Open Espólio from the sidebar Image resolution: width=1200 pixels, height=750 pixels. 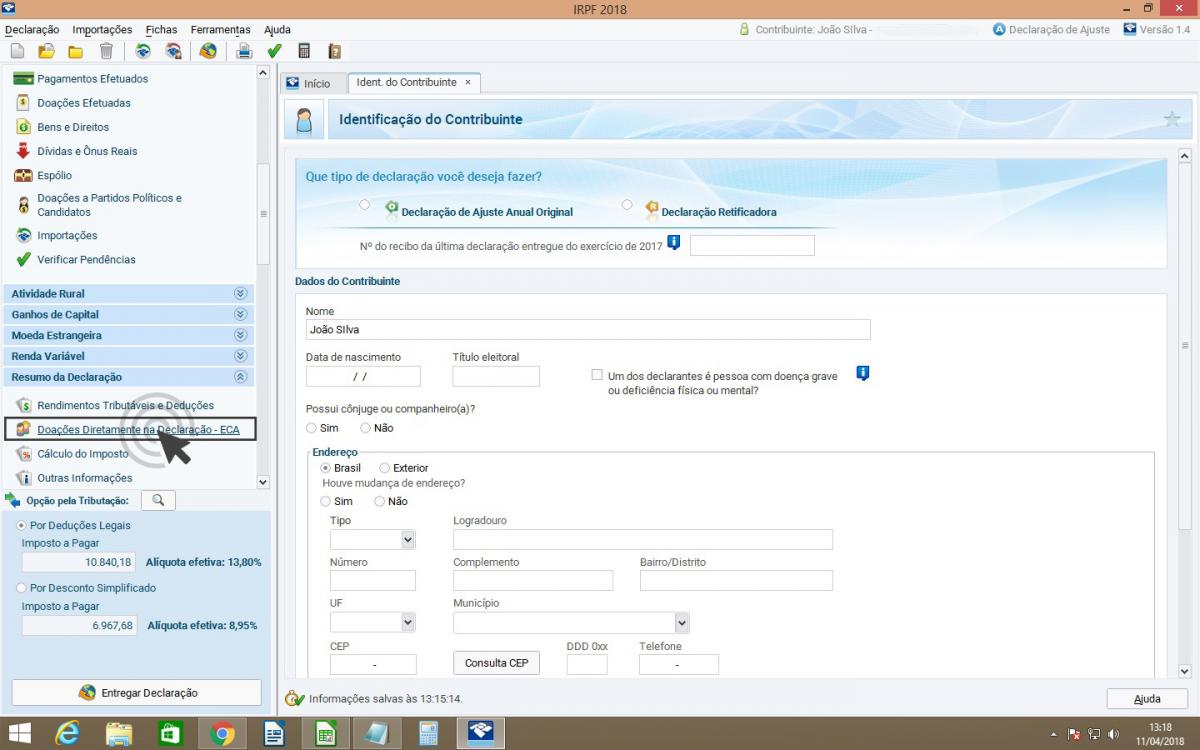click(54, 175)
